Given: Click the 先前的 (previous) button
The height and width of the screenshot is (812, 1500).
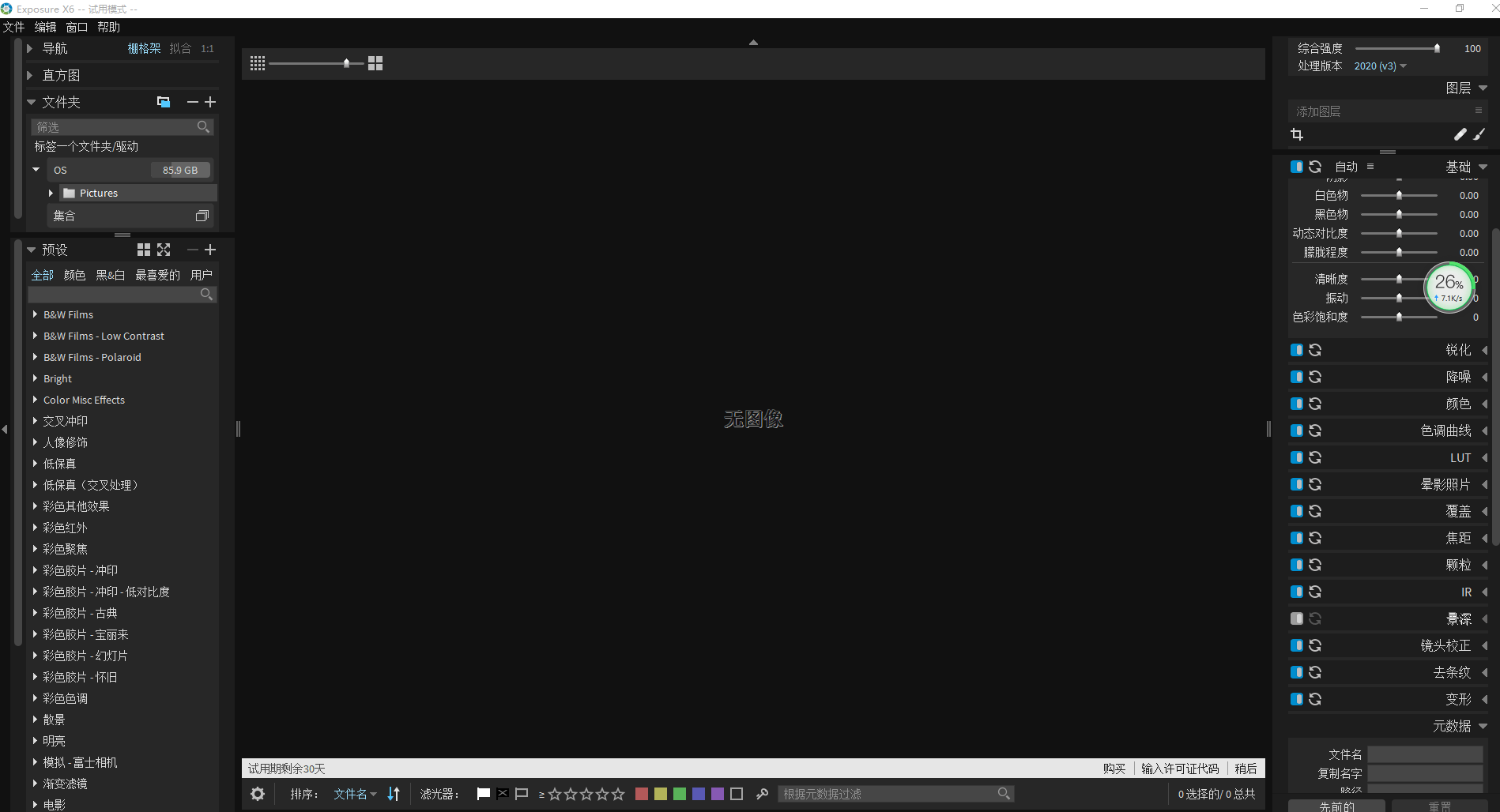Looking at the screenshot, I should coord(1336,806).
